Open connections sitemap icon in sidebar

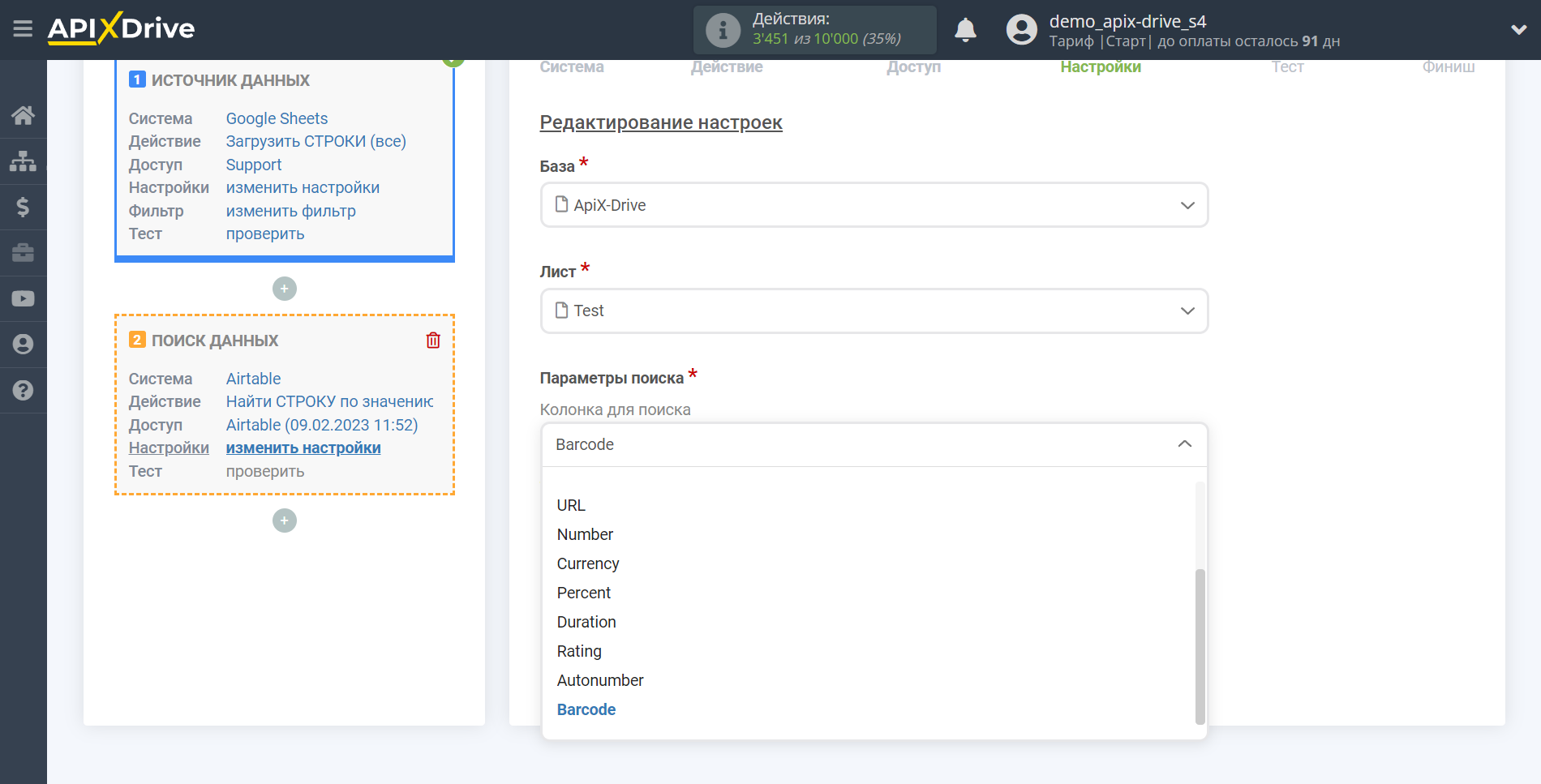[23, 161]
